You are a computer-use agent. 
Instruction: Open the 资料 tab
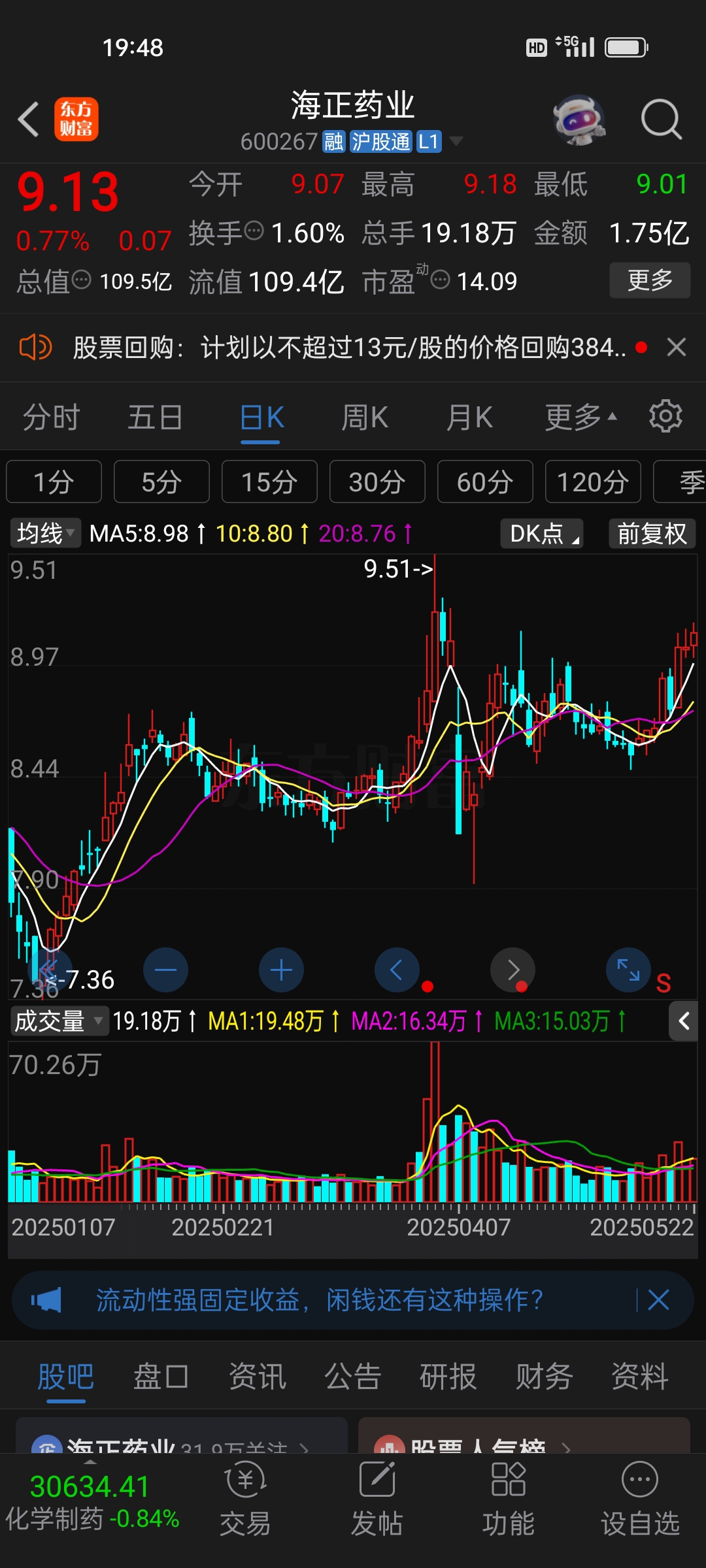click(639, 1377)
